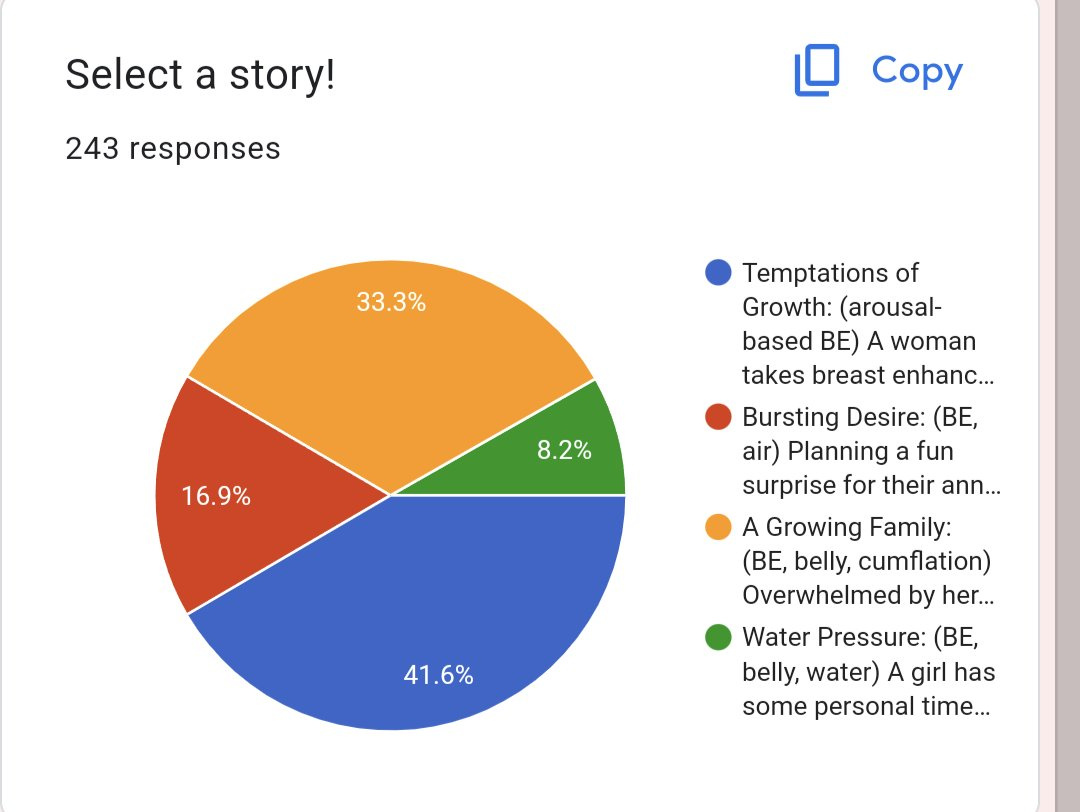Click the 8.2% percentage label
Image resolution: width=1080 pixels, height=812 pixels.
(x=564, y=450)
